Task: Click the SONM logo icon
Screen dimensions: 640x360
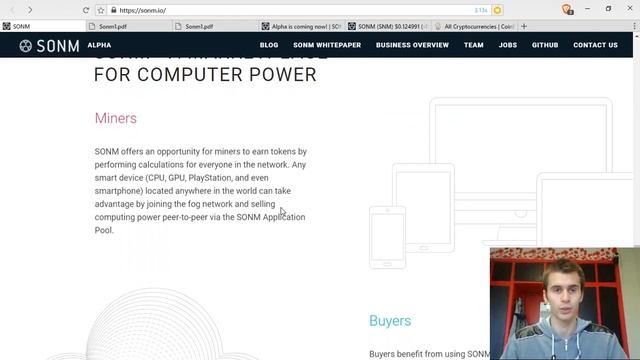Action: 25,46
